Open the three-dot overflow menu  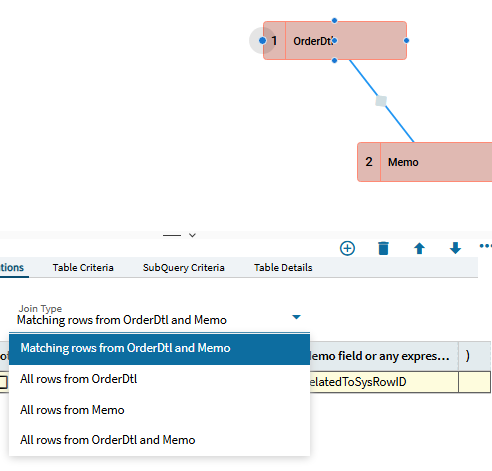pos(486,246)
